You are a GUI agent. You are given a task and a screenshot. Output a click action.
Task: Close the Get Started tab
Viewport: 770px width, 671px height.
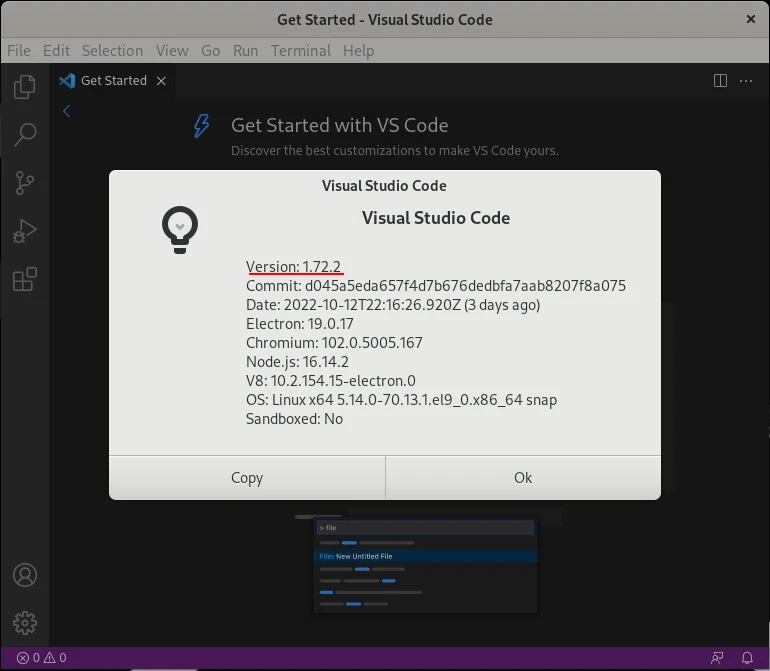pyautogui.click(x=160, y=81)
